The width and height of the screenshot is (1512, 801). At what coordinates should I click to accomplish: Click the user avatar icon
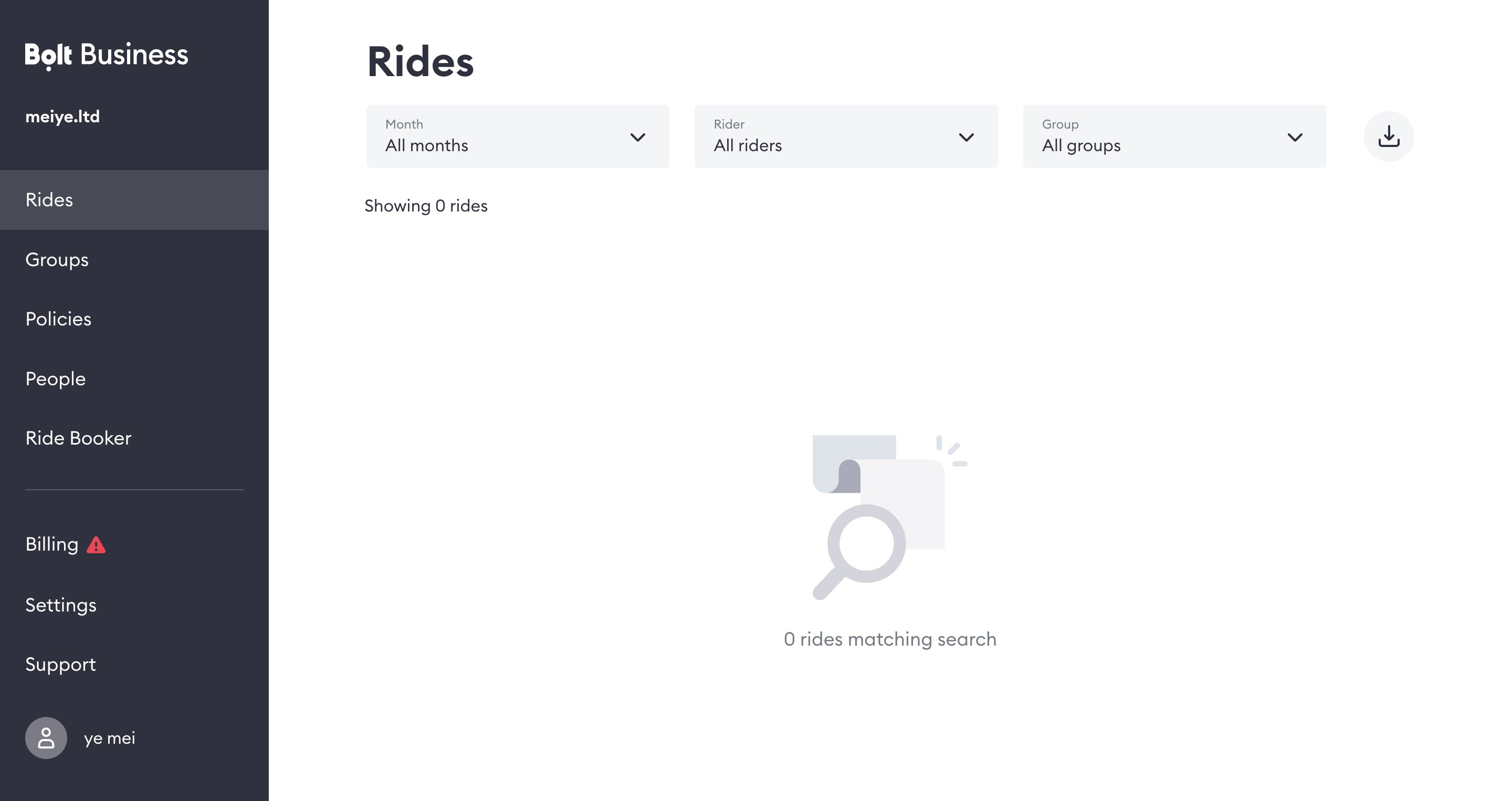click(46, 737)
